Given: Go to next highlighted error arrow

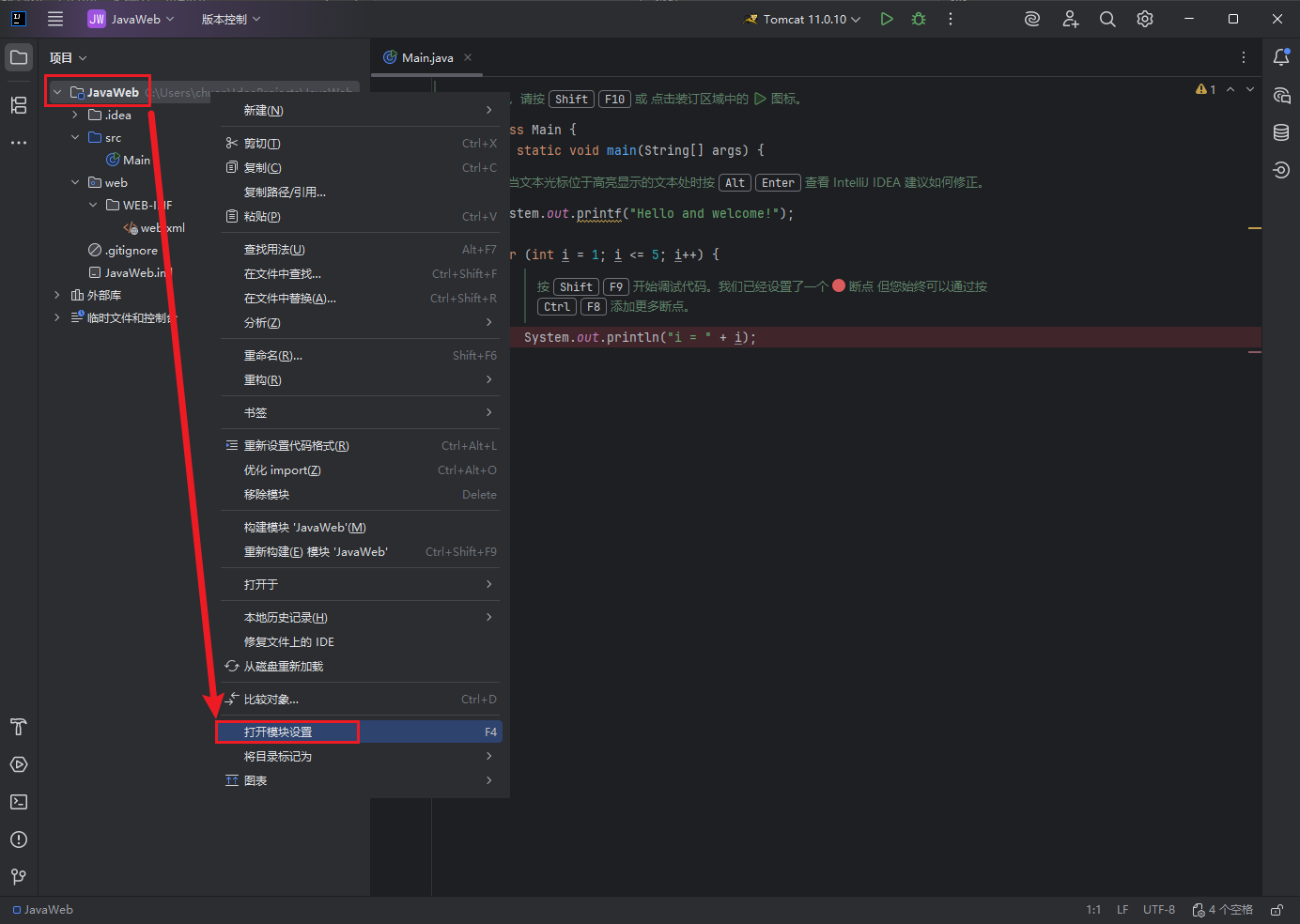Looking at the screenshot, I should tap(1250, 89).
